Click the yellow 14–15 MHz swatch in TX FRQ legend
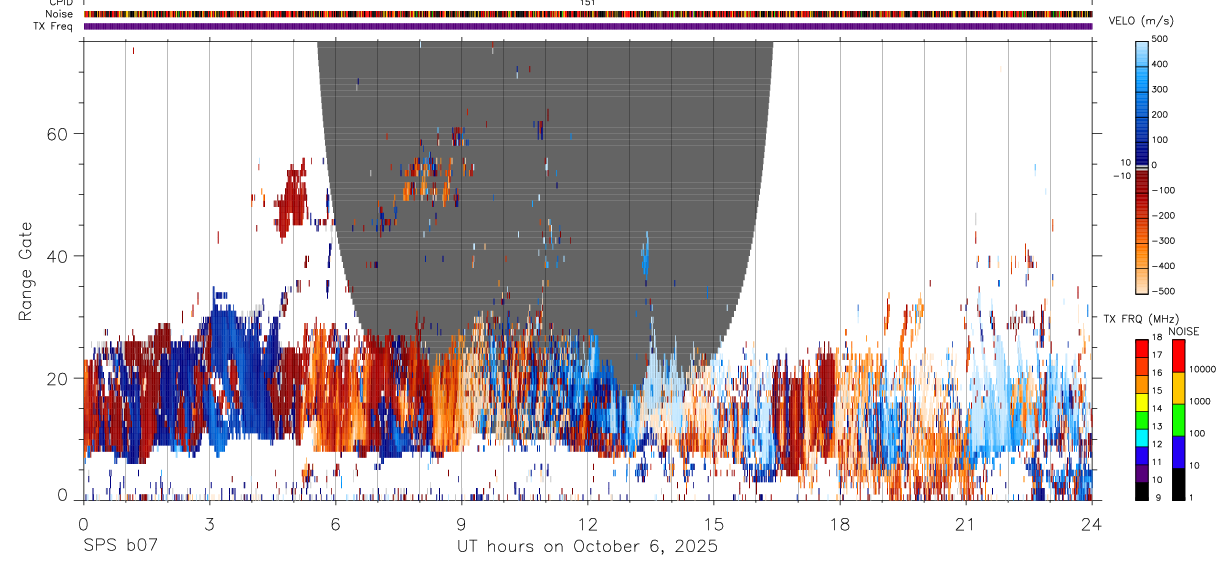Image resolution: width=1228 pixels, height=567 pixels. [1142, 402]
